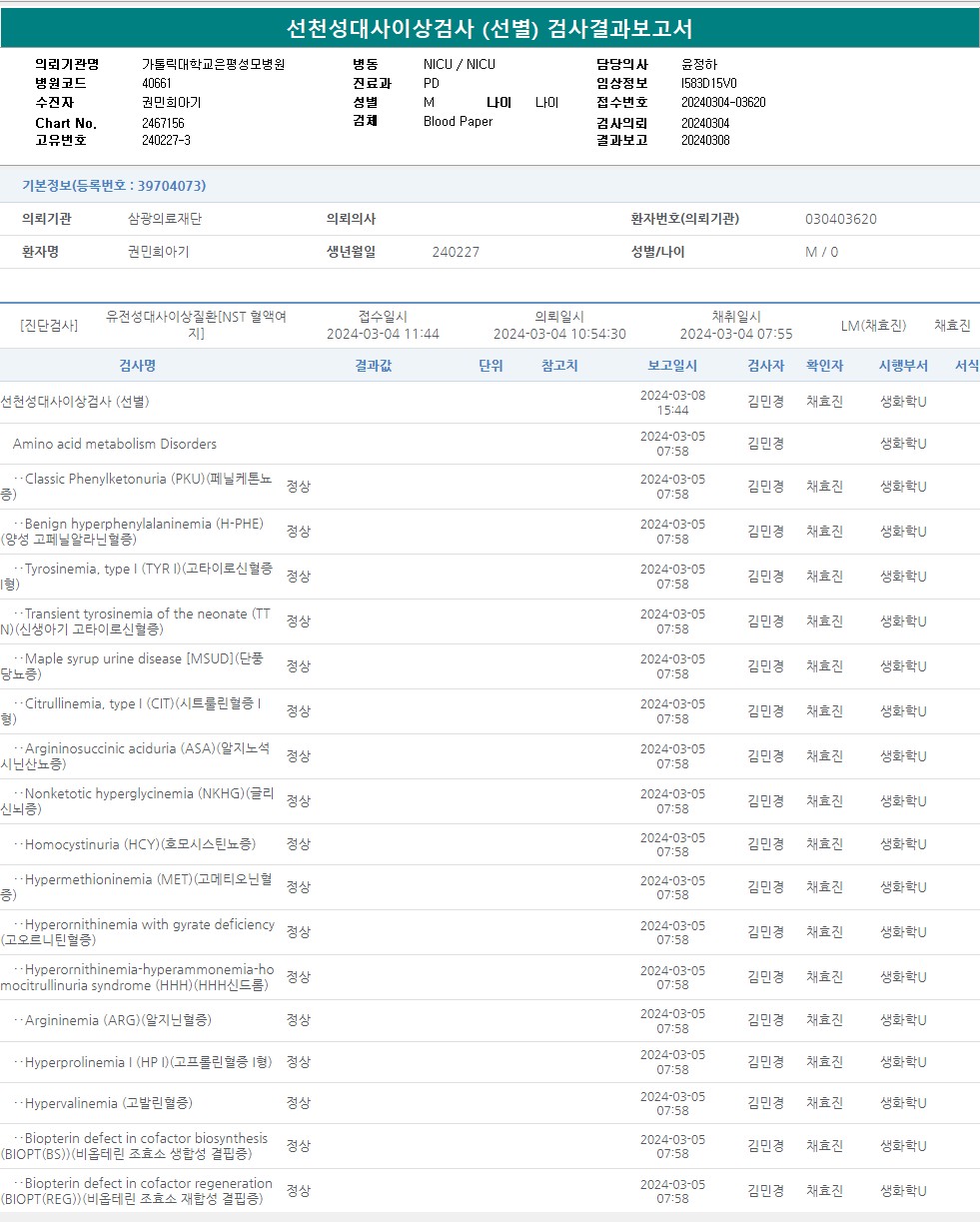Select the 환자번호 value 030403620

[840, 219]
